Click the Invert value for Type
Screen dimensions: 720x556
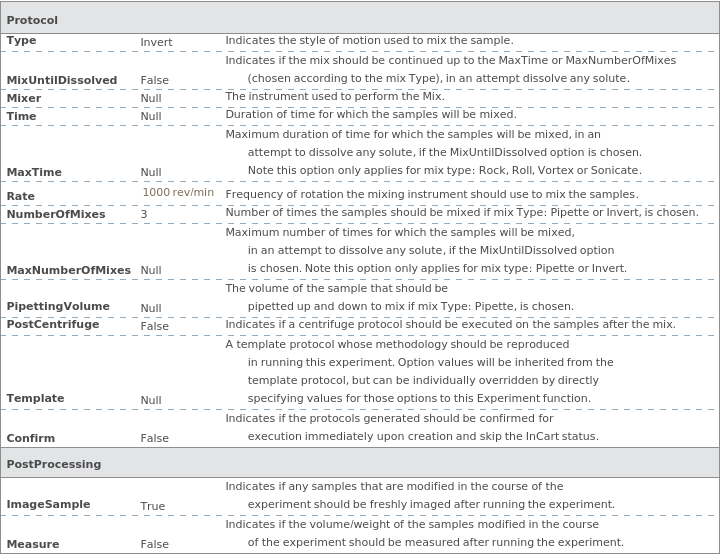coord(156,42)
